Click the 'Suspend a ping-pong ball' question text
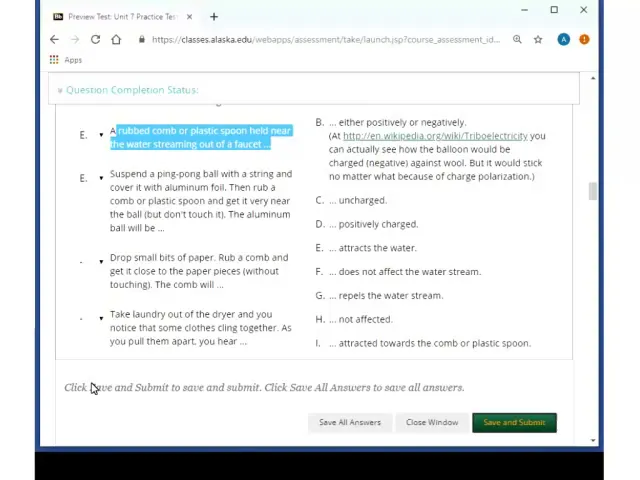This screenshot has height=480, width=640. click(x=201, y=201)
